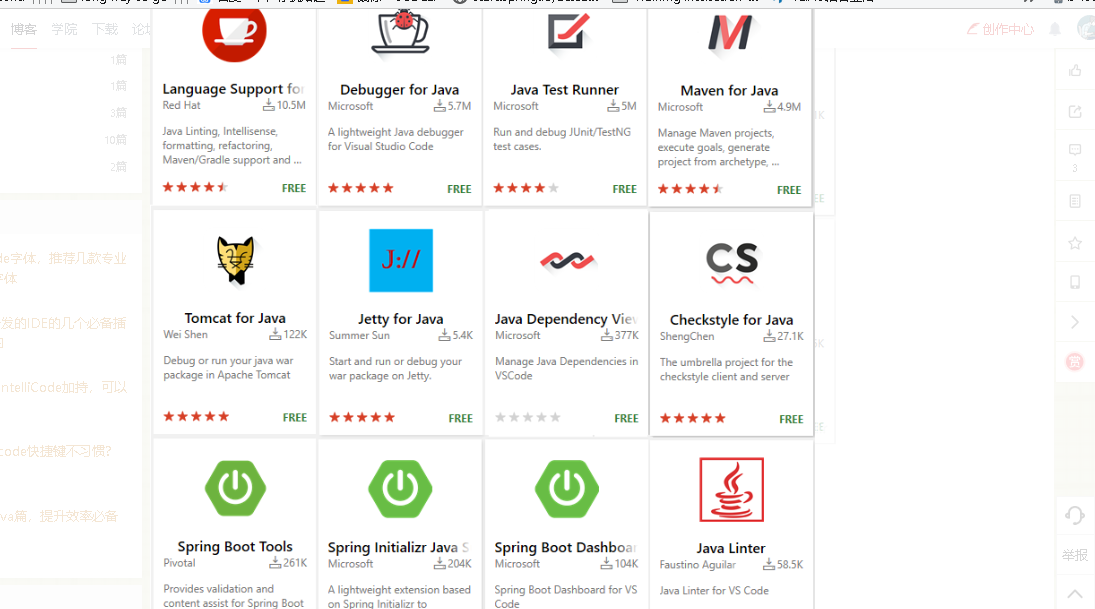Click the Java Test Runner checkmark icon

coord(568,32)
